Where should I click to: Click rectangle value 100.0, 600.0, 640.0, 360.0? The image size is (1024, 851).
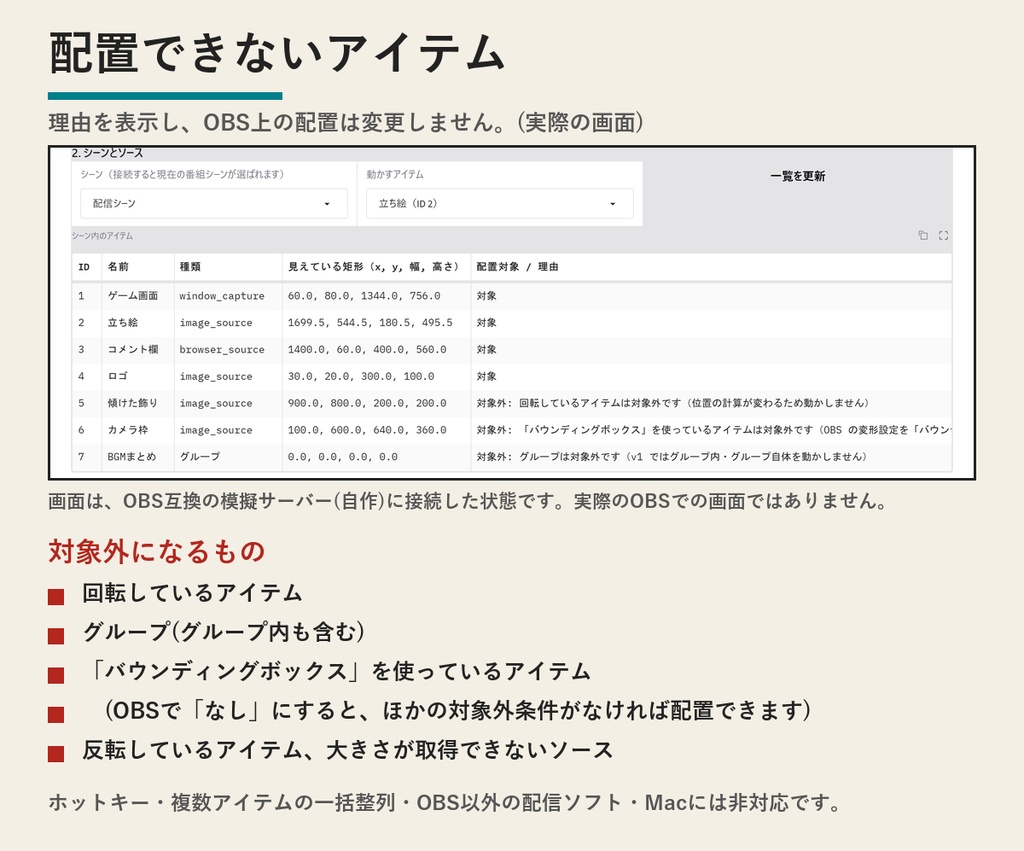click(x=376, y=430)
